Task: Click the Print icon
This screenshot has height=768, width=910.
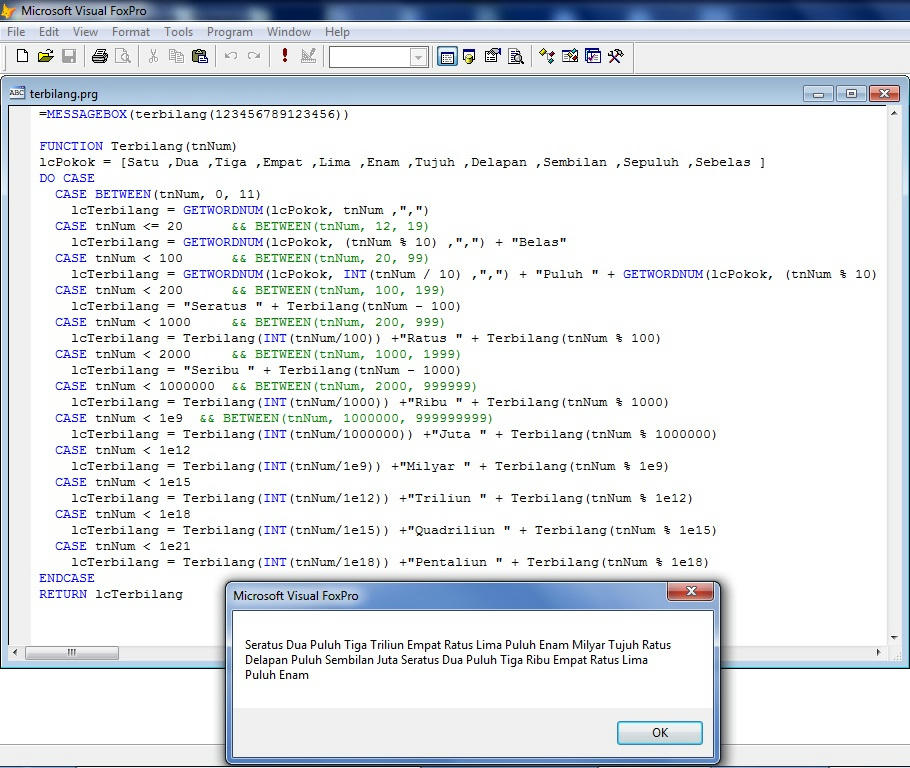Action: click(x=100, y=56)
